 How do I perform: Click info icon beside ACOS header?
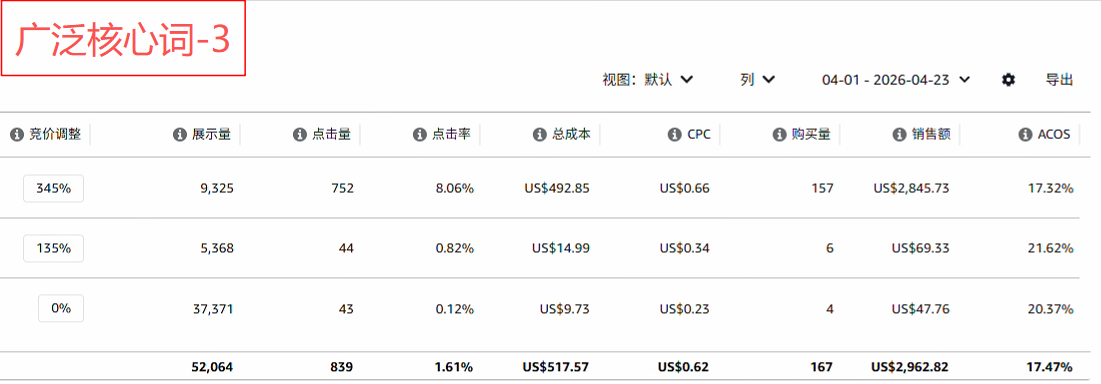(x=1025, y=134)
